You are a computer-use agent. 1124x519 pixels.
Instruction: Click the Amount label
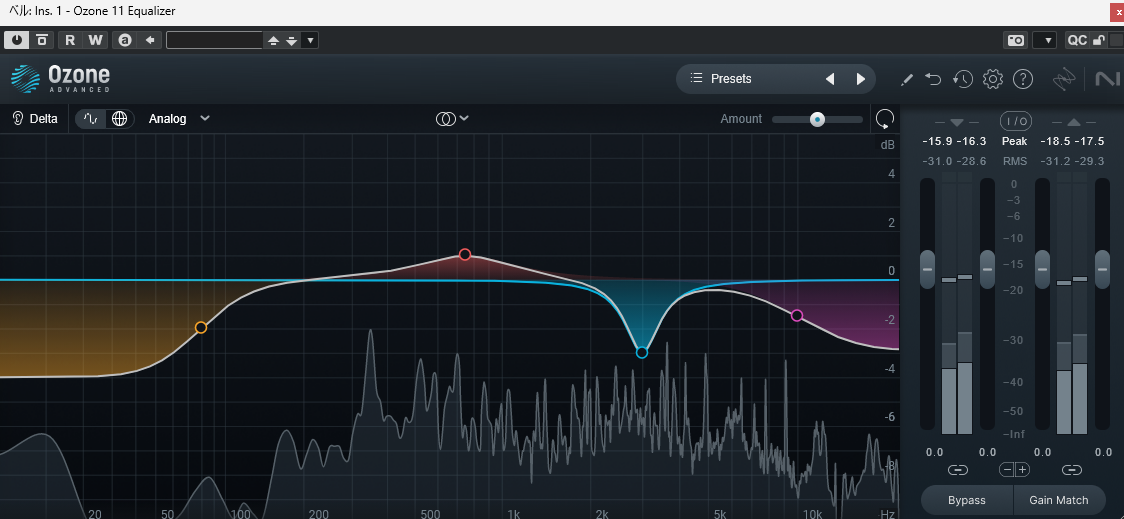pos(741,119)
